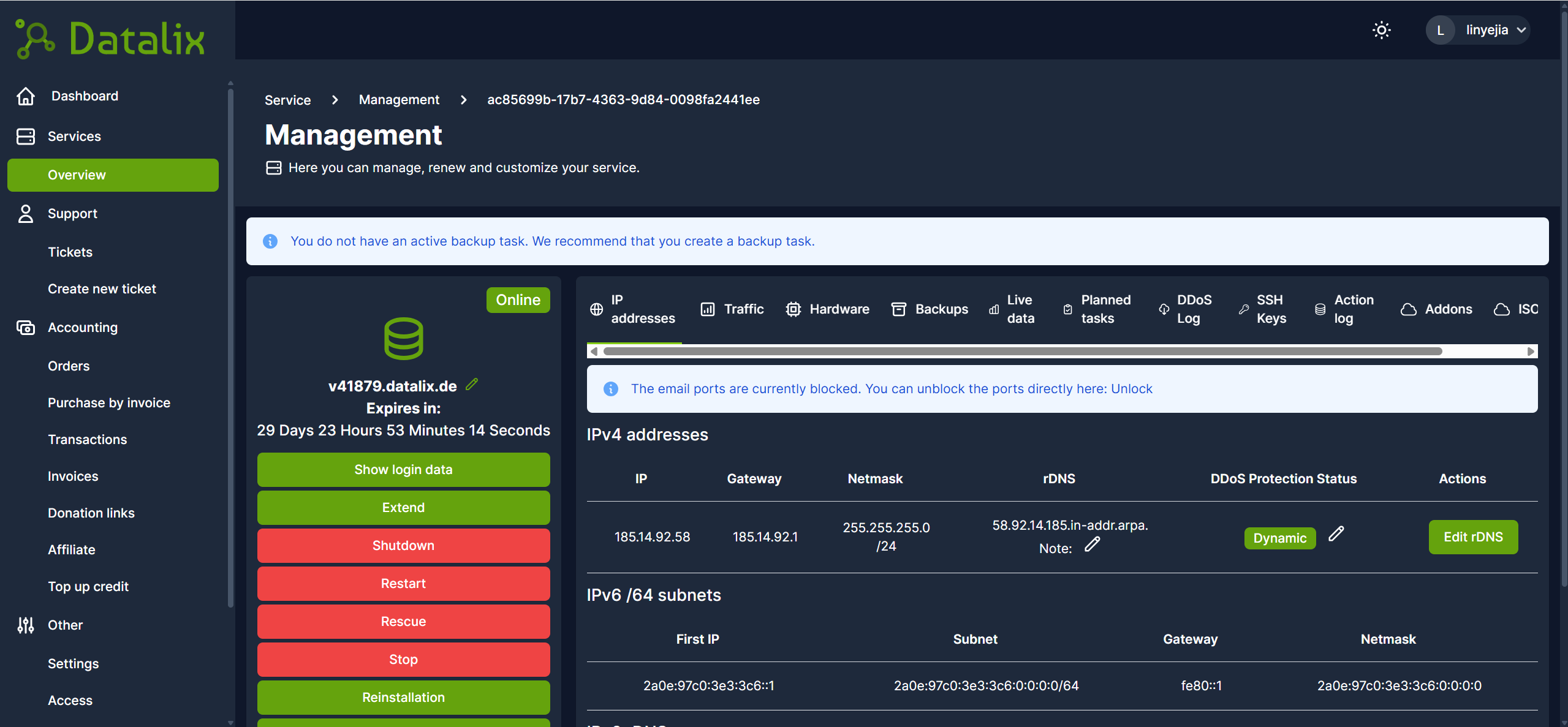The image size is (1568, 727).
Task: Edit hostname v41879.datalix.de pencil icon
Action: tap(472, 385)
